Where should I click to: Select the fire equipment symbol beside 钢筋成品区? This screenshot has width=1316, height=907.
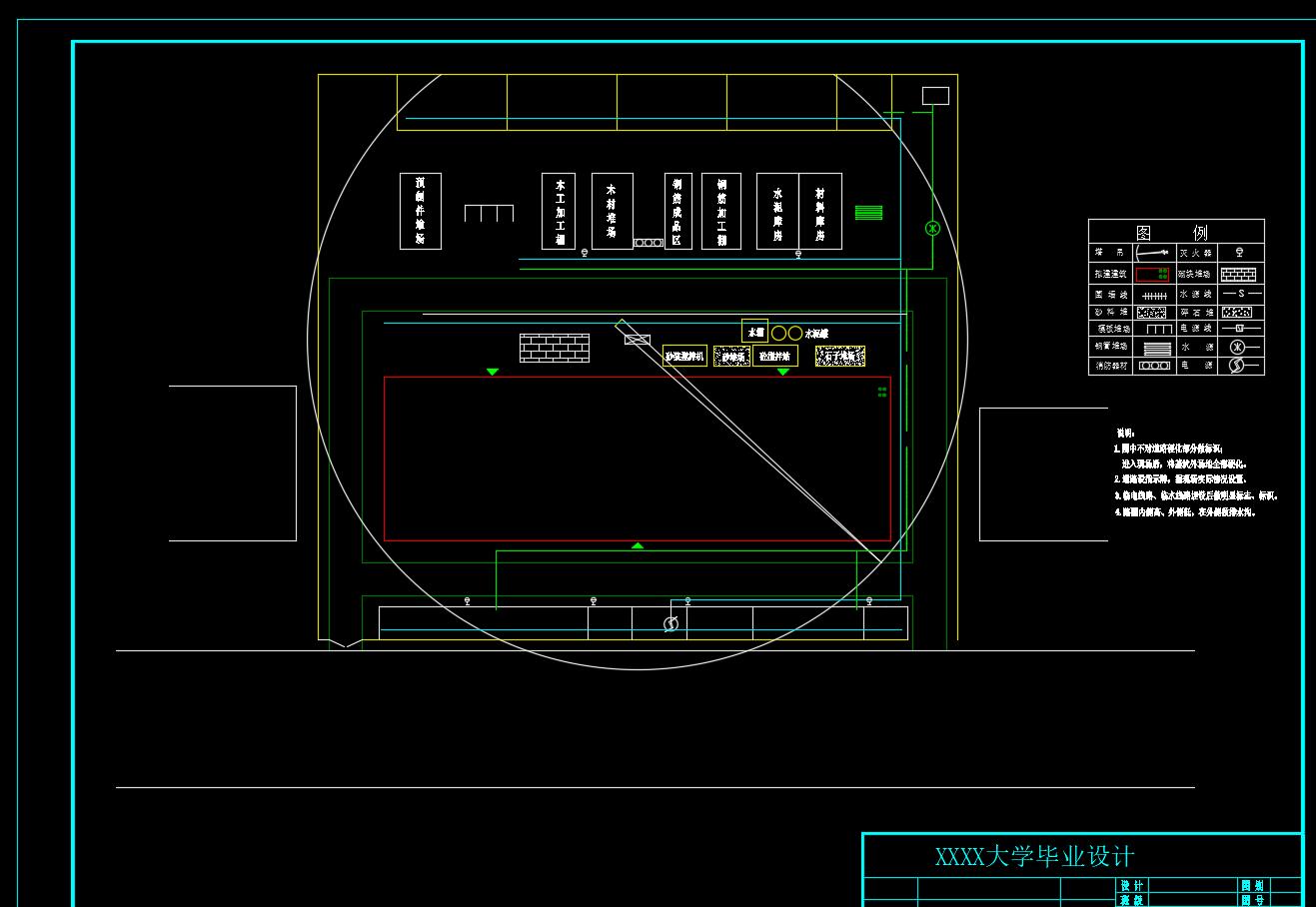tap(648, 243)
